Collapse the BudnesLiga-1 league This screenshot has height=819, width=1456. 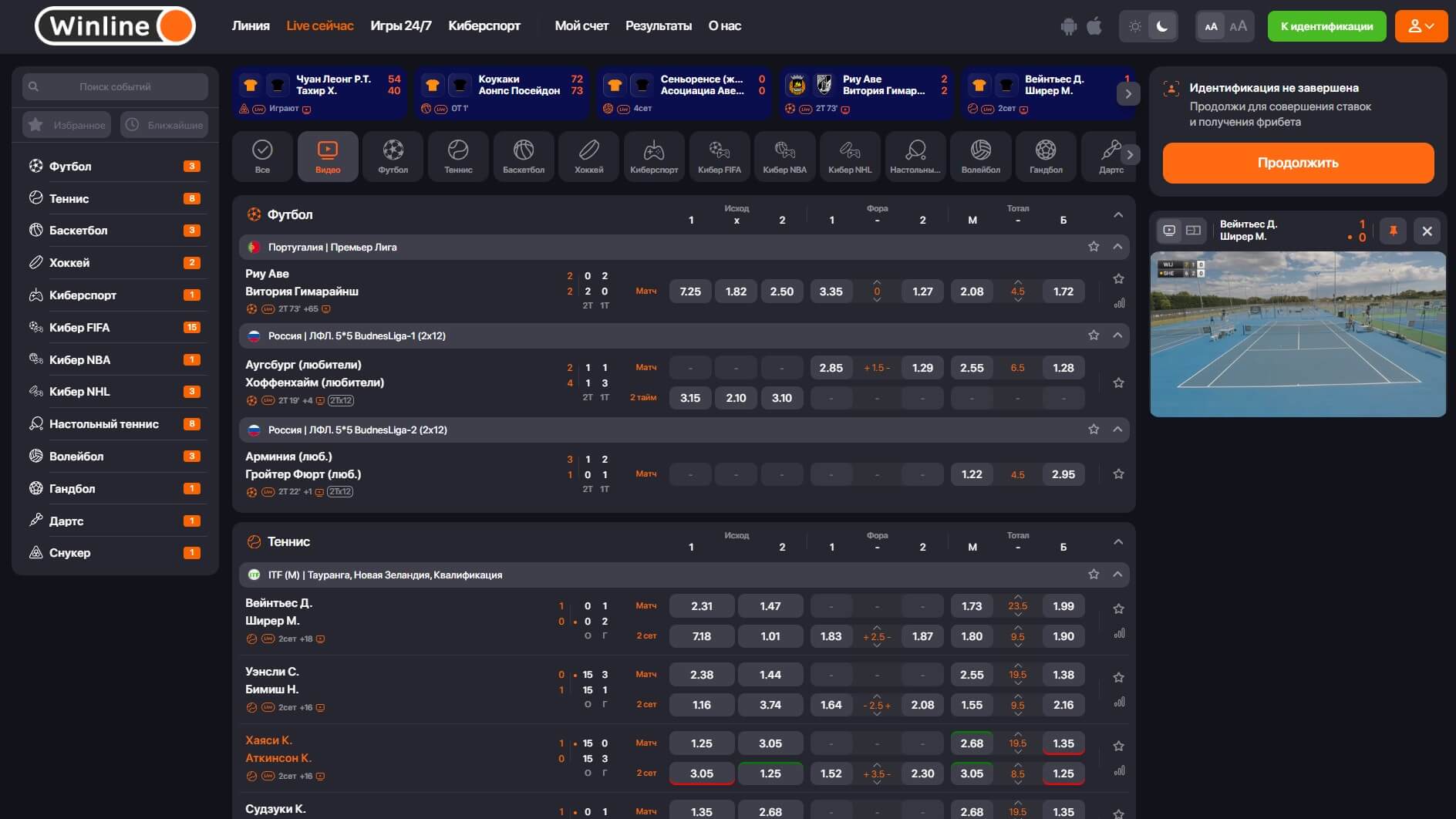(1117, 335)
